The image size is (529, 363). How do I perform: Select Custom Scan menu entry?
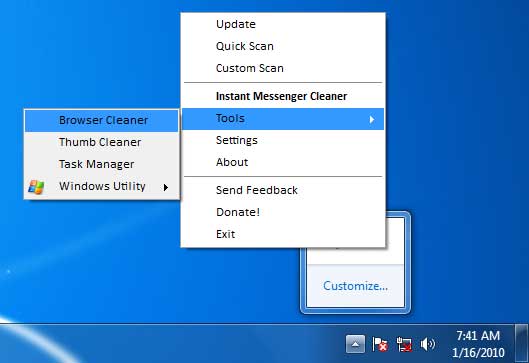283,68
